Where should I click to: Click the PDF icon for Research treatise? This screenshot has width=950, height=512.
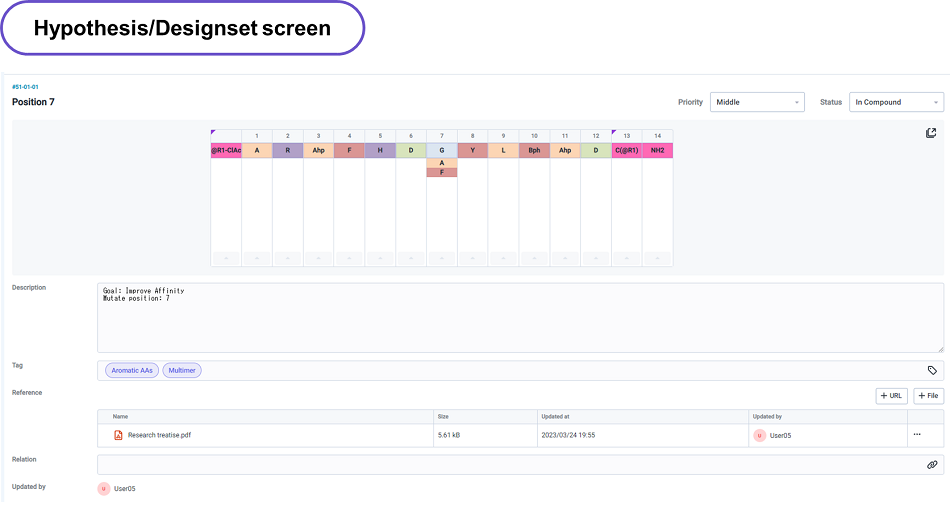pos(118,435)
